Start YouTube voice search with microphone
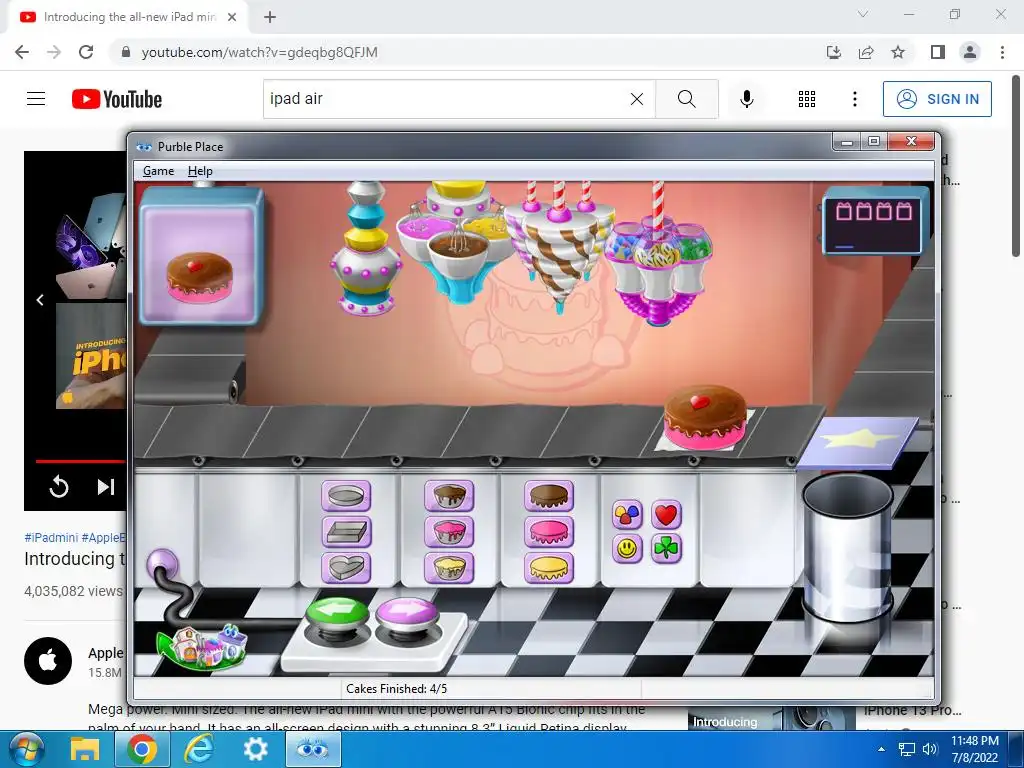Screen dimensions: 1024x768 click(x=747, y=99)
